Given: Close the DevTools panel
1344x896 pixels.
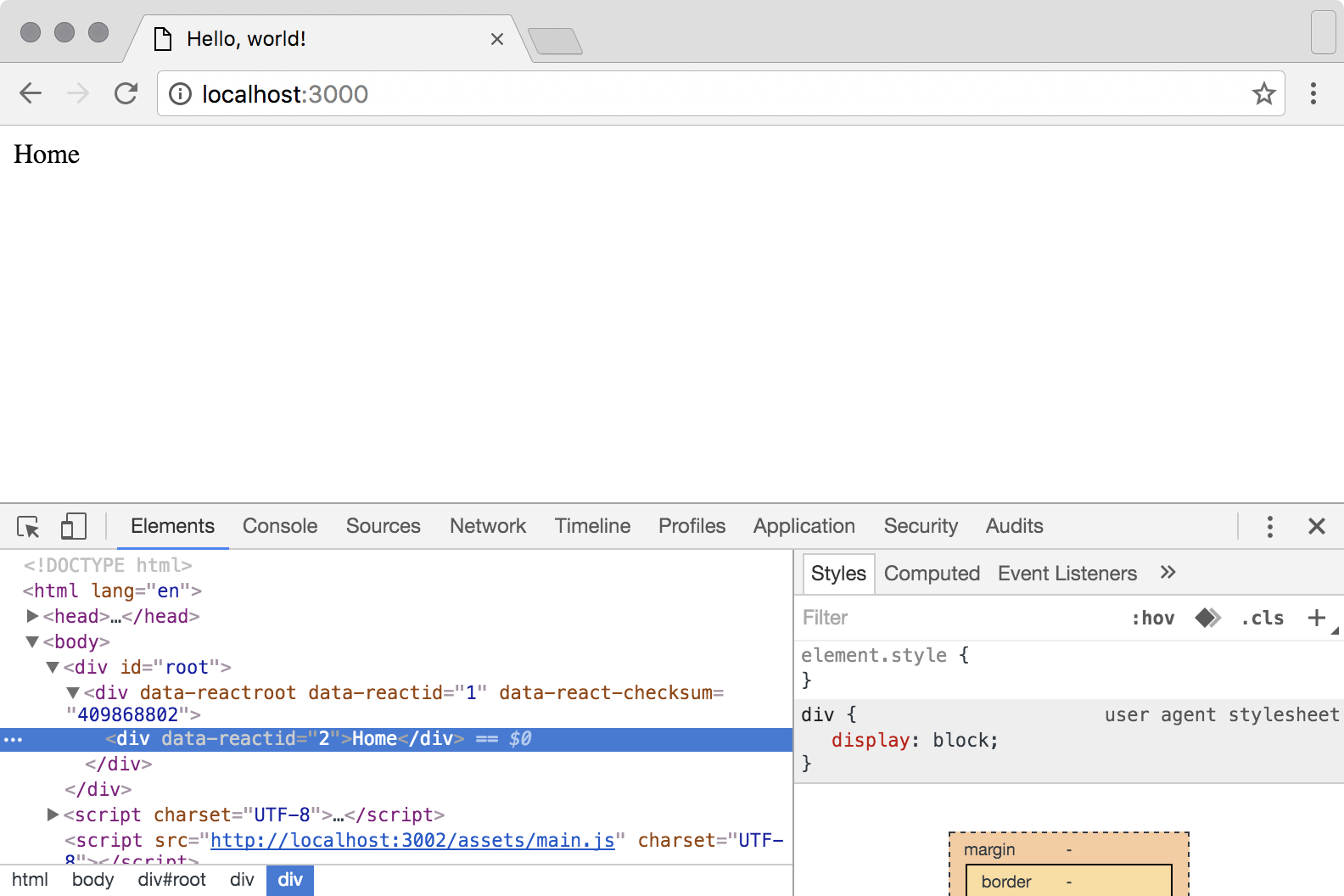Looking at the screenshot, I should click(x=1317, y=526).
